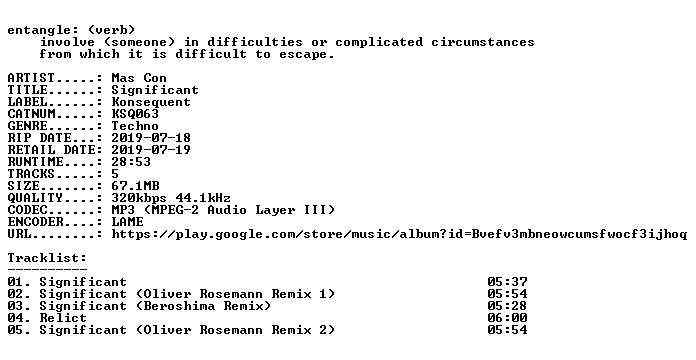Click the retail date 2019-07-19
696x360 pixels.
tap(151, 150)
